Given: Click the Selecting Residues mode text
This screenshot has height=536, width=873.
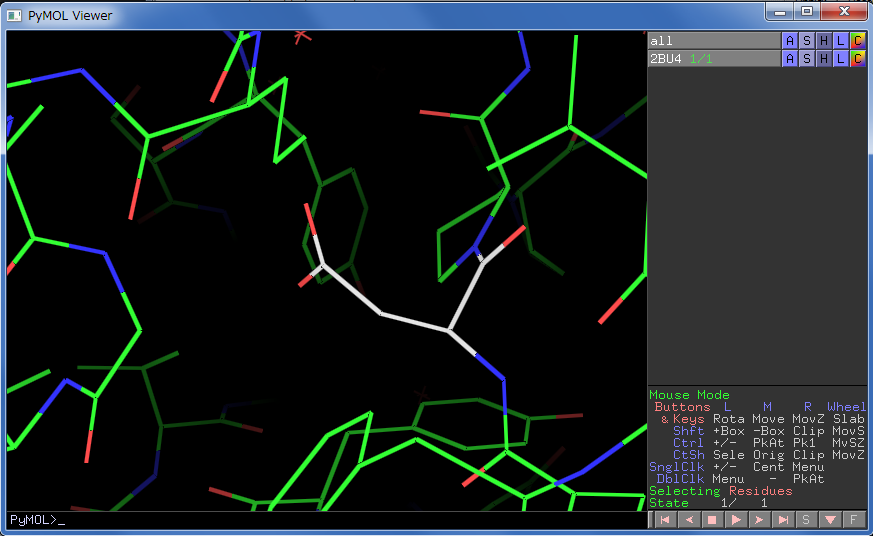Looking at the screenshot, I should [x=720, y=491].
